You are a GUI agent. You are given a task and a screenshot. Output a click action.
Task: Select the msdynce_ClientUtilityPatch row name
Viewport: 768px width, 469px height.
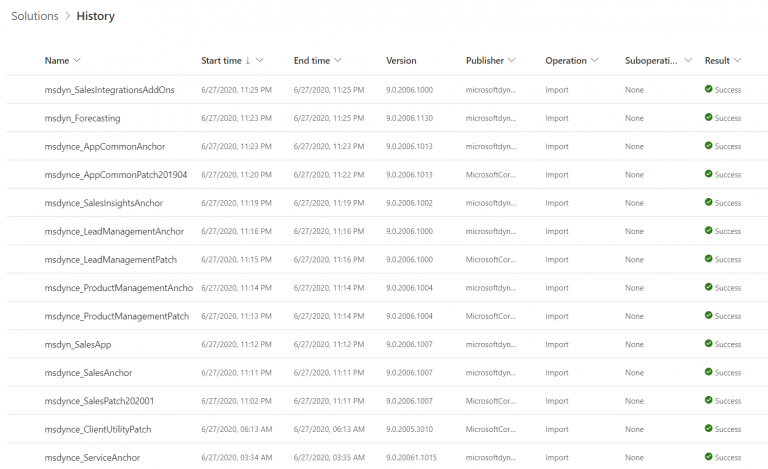(x=98, y=429)
